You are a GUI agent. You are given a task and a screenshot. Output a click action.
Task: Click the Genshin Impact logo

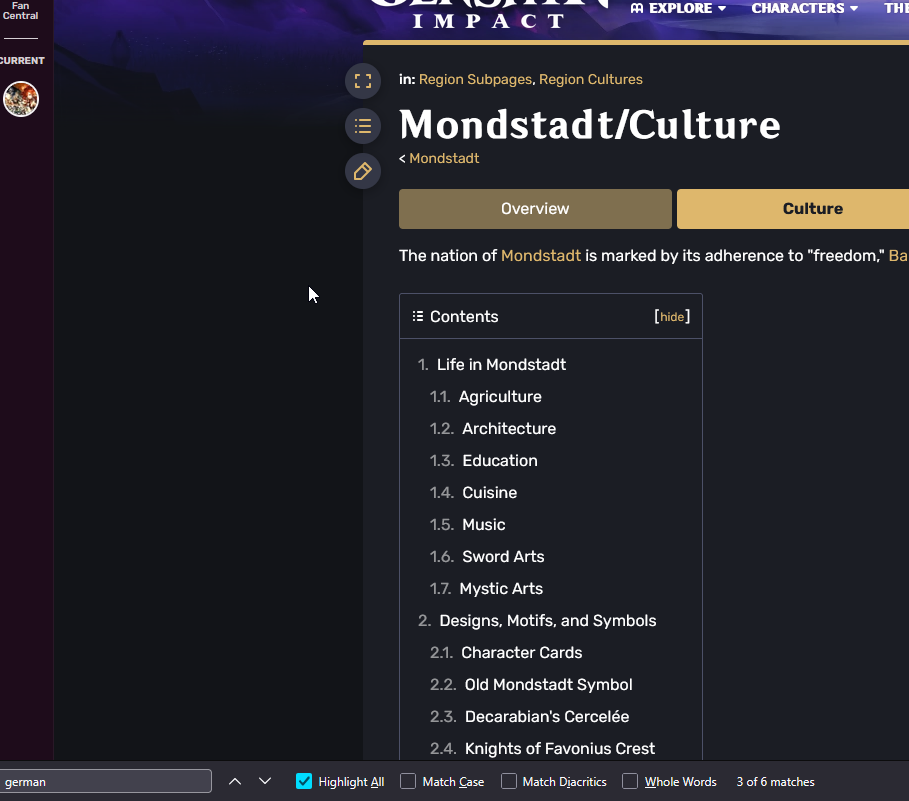tap(489, 15)
